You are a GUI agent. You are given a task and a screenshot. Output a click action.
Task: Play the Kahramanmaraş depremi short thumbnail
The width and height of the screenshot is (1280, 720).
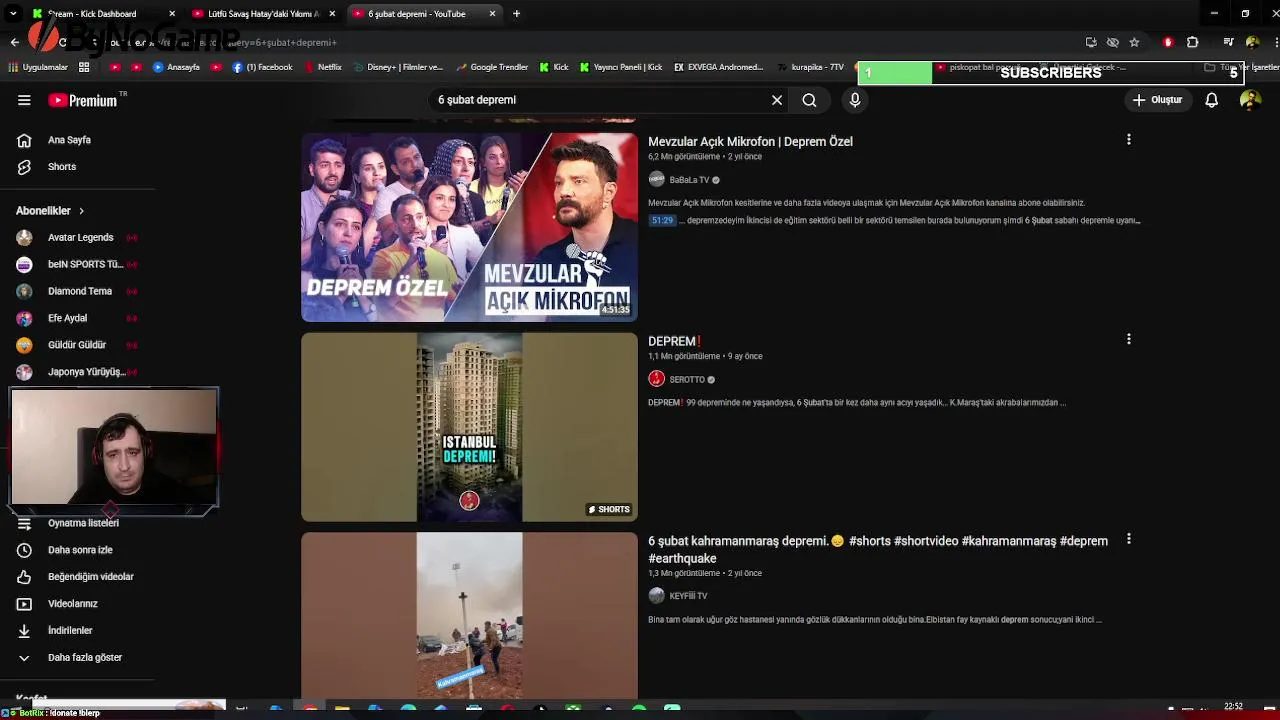tap(469, 615)
